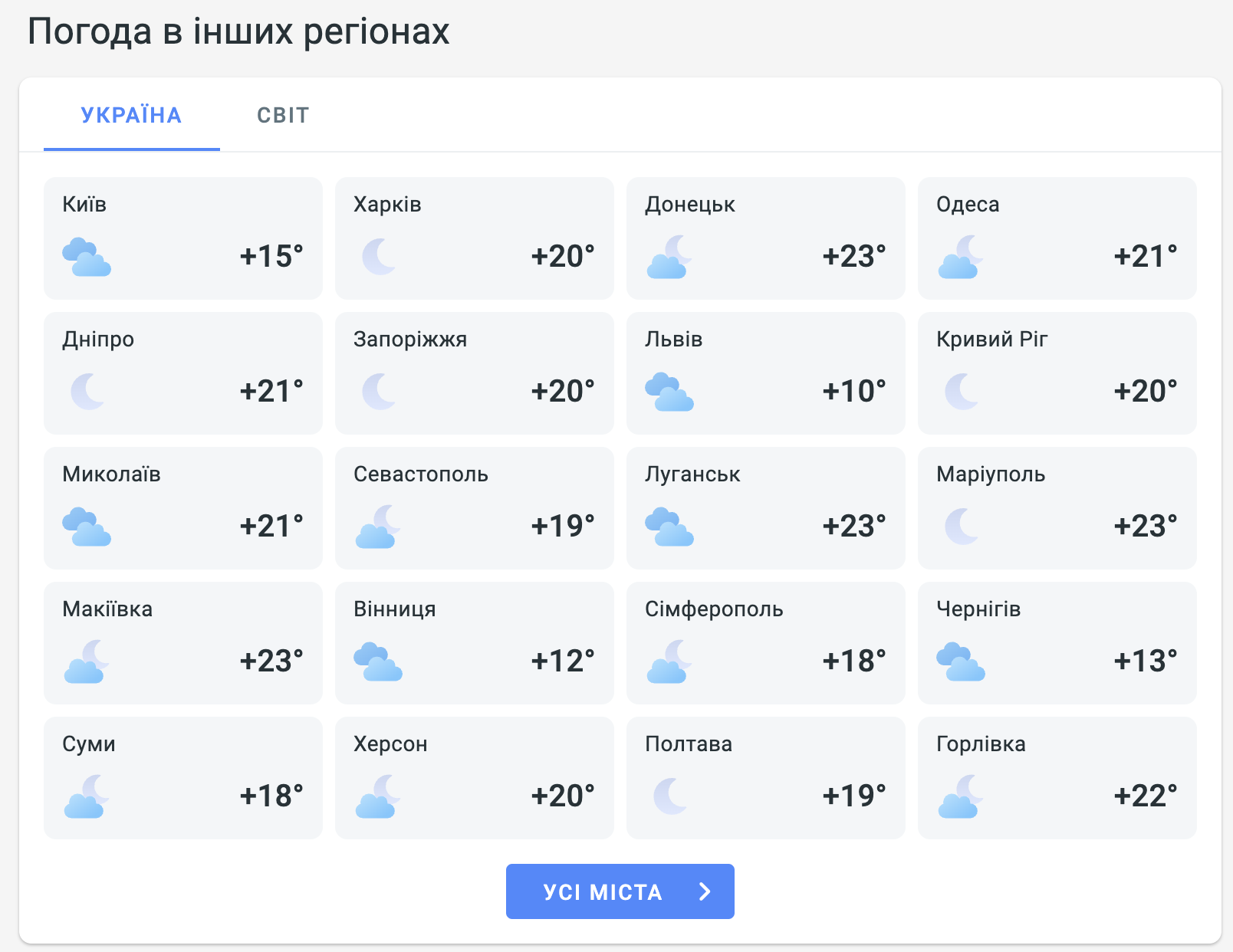The image size is (1233, 952).
Task: Click the cloudy moon icon for Донецьк
Action: point(669,257)
